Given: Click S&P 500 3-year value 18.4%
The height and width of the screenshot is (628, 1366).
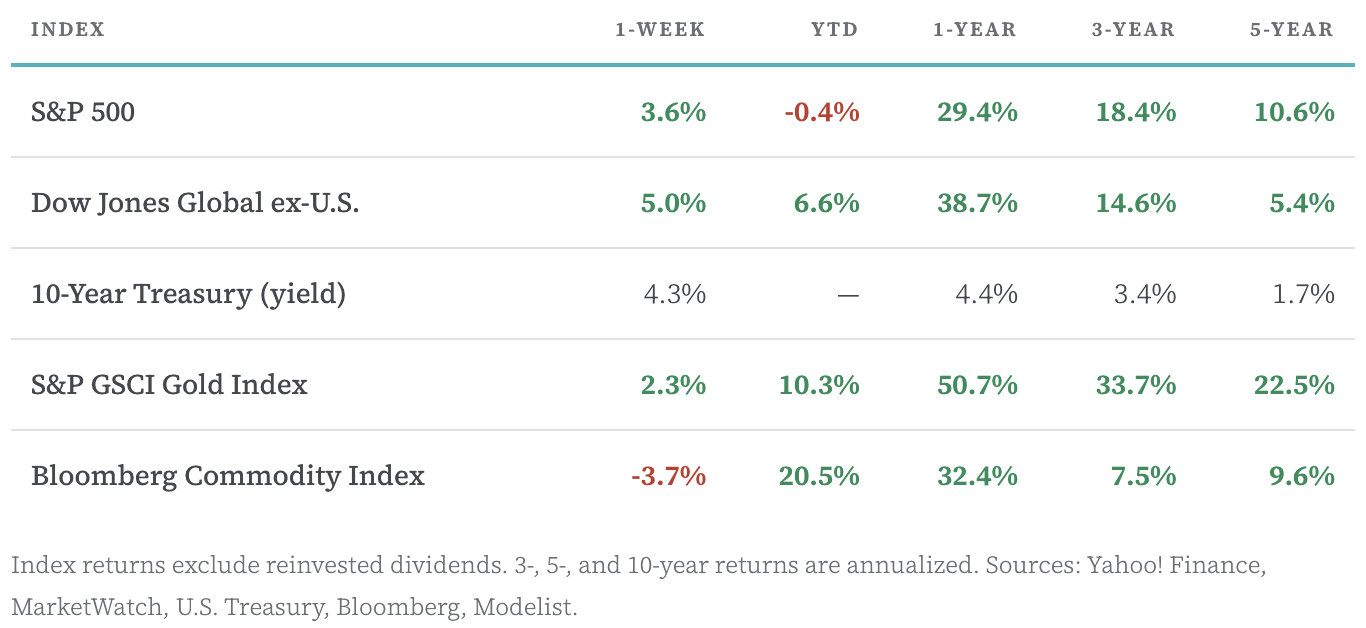Looking at the screenshot, I should coord(1136,112).
